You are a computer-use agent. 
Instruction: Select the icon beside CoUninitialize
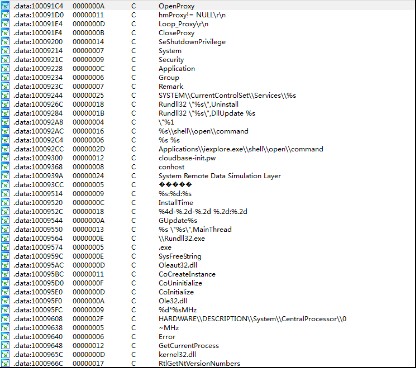pos(5,283)
